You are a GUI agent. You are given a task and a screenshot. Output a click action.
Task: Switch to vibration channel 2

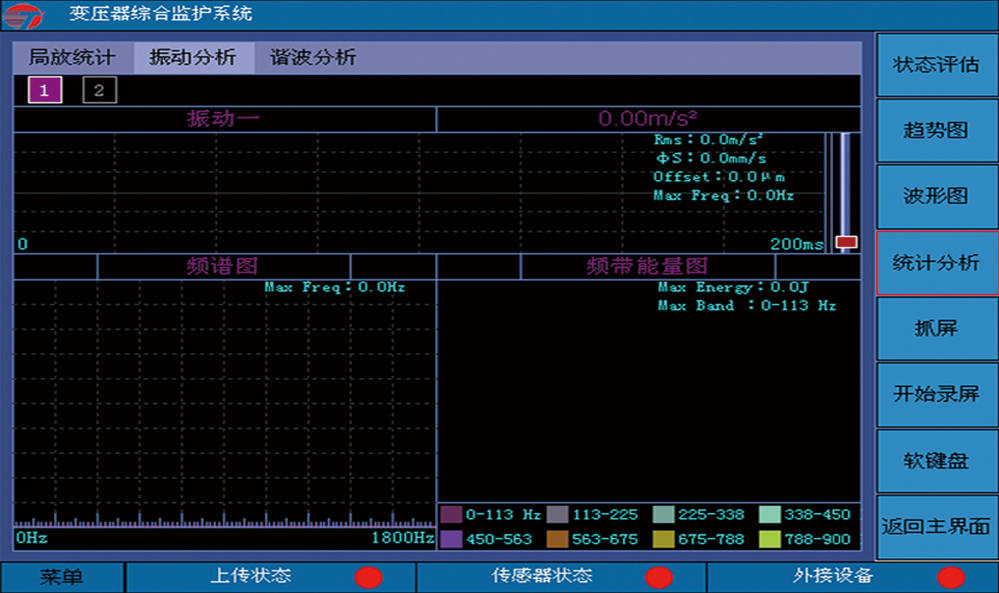pyautogui.click(x=99, y=91)
